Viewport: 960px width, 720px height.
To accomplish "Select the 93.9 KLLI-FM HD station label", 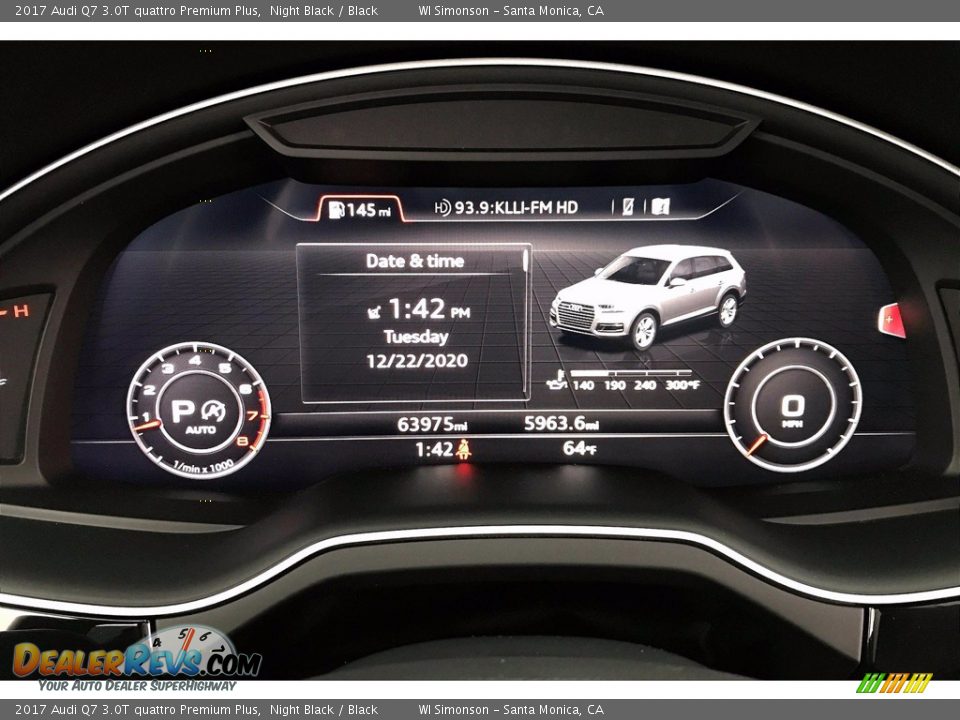I will point(516,208).
